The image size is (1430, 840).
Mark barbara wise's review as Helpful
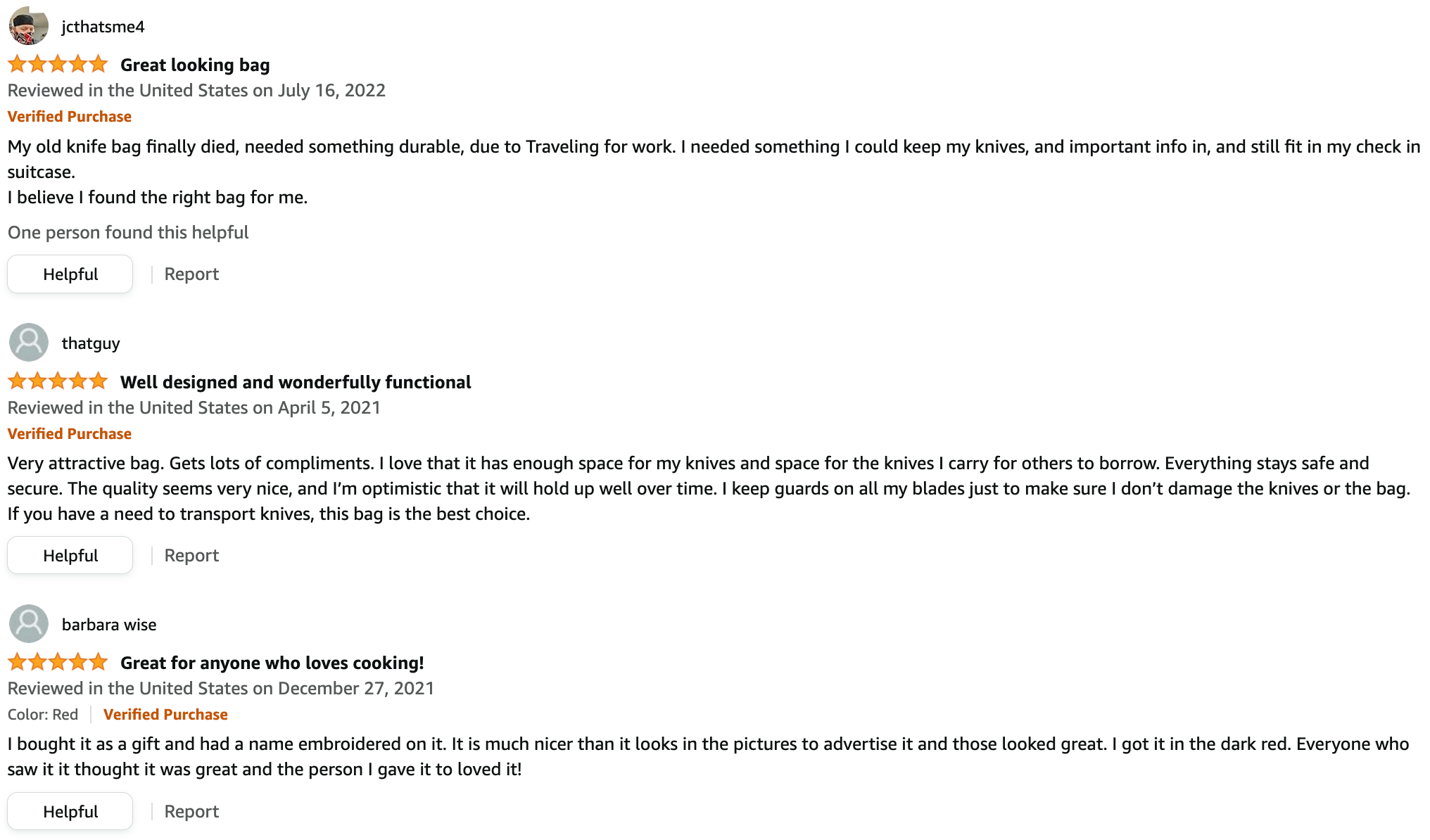coord(70,812)
